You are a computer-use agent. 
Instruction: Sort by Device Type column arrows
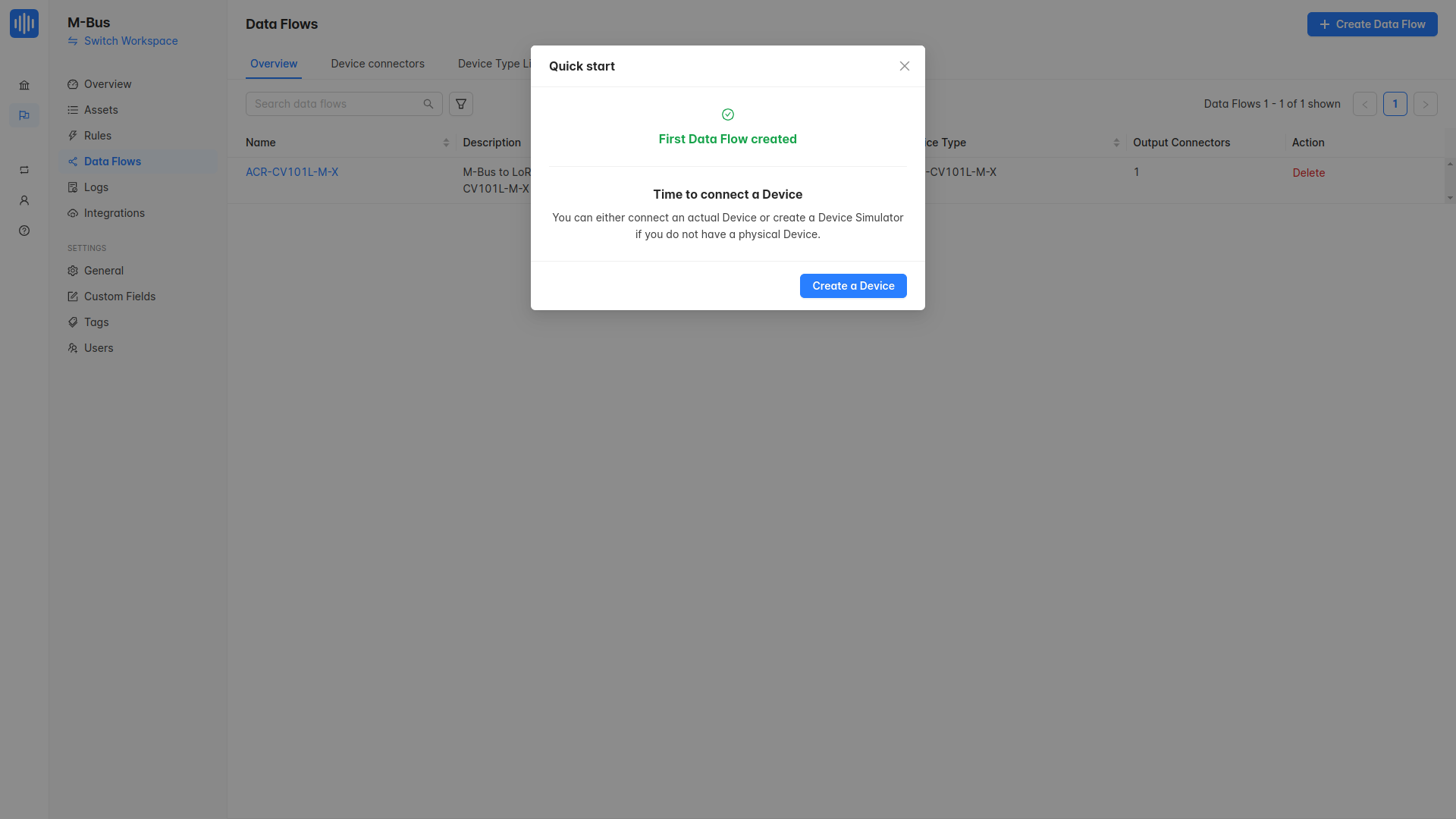click(x=1116, y=143)
